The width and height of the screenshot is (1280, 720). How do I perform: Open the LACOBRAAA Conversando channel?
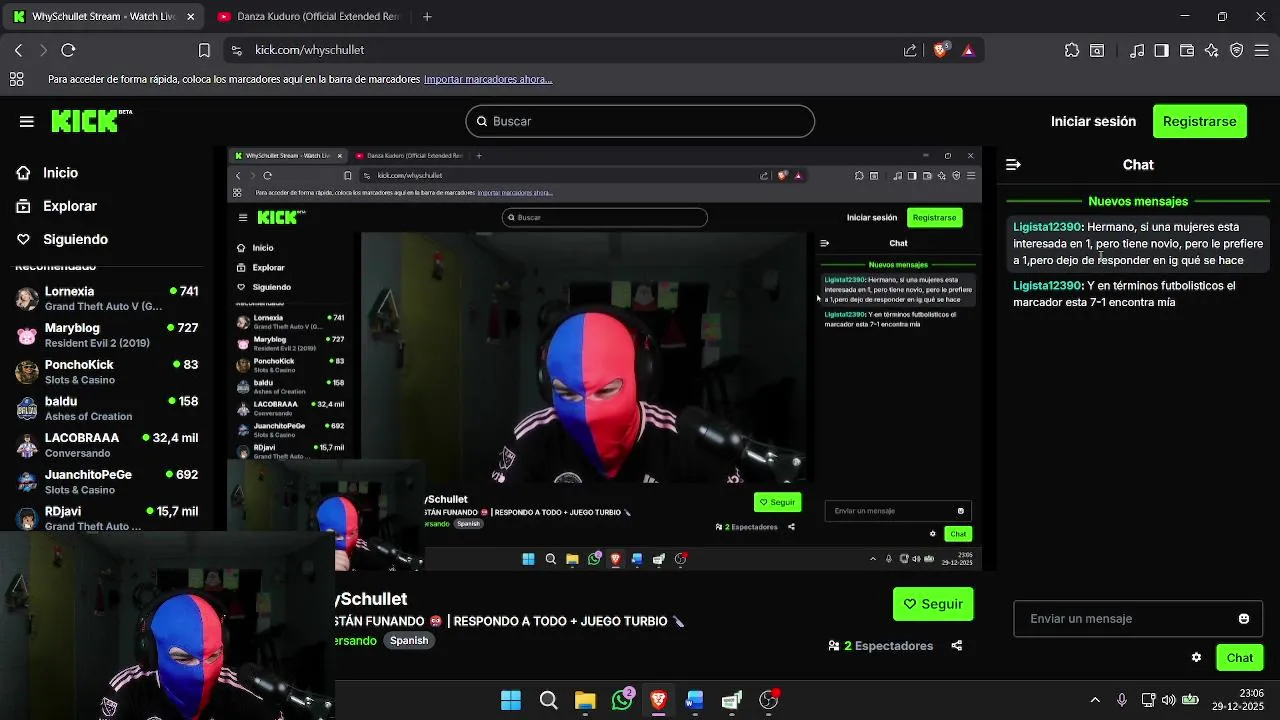click(x=107, y=445)
